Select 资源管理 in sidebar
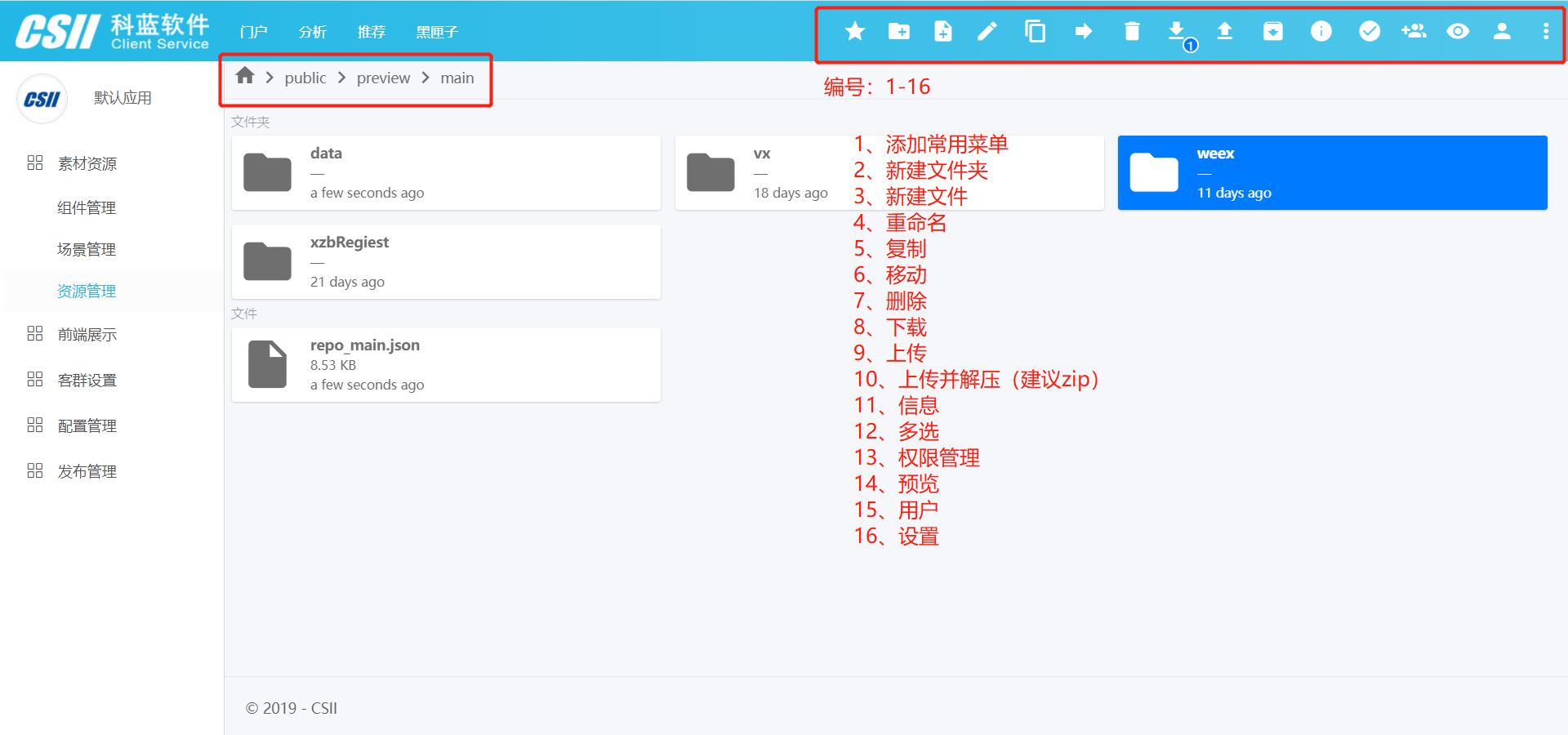This screenshot has width=1568, height=735. tap(87, 291)
